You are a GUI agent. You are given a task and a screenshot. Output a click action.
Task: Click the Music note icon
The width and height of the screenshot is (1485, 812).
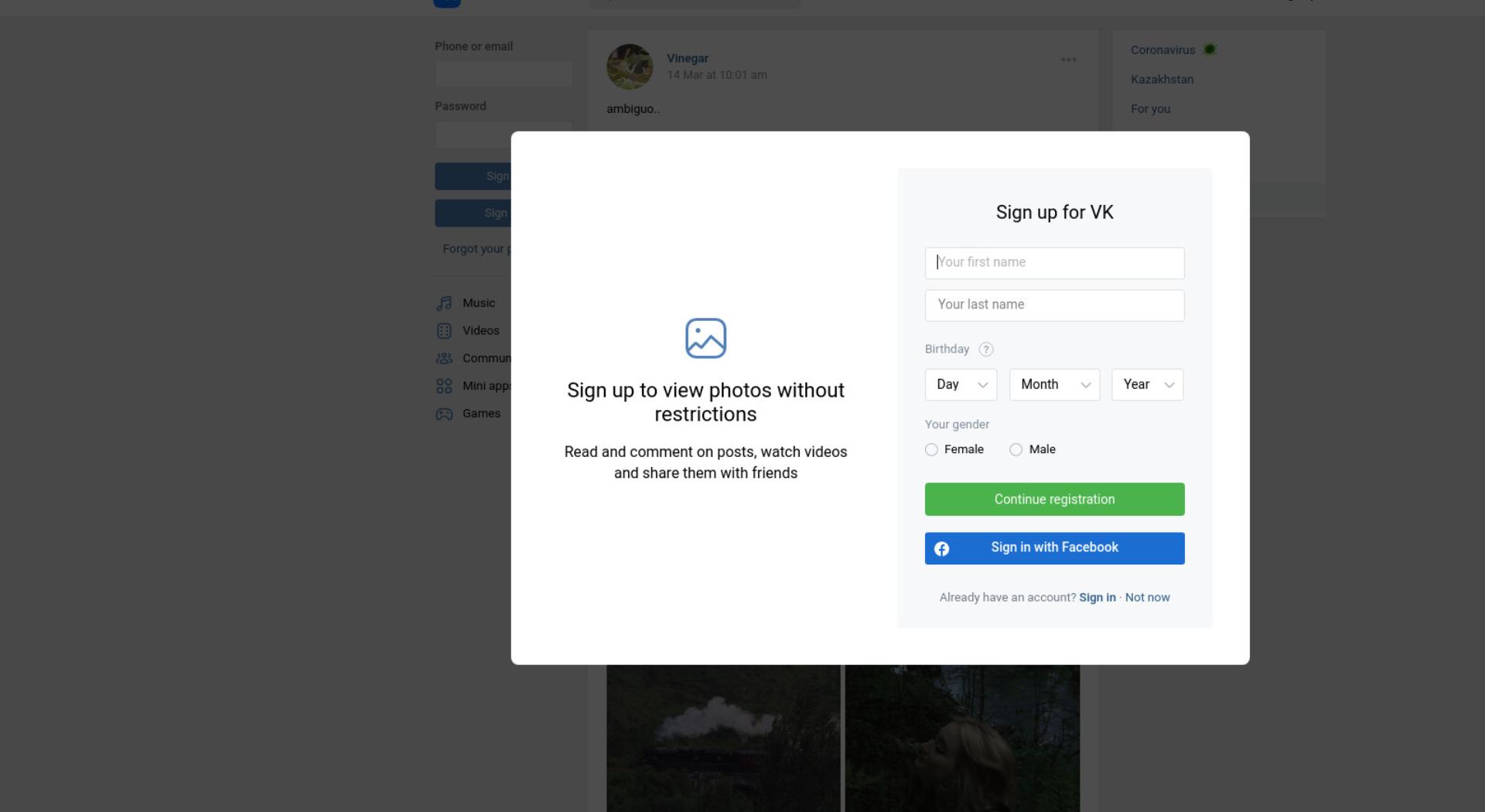tap(444, 303)
